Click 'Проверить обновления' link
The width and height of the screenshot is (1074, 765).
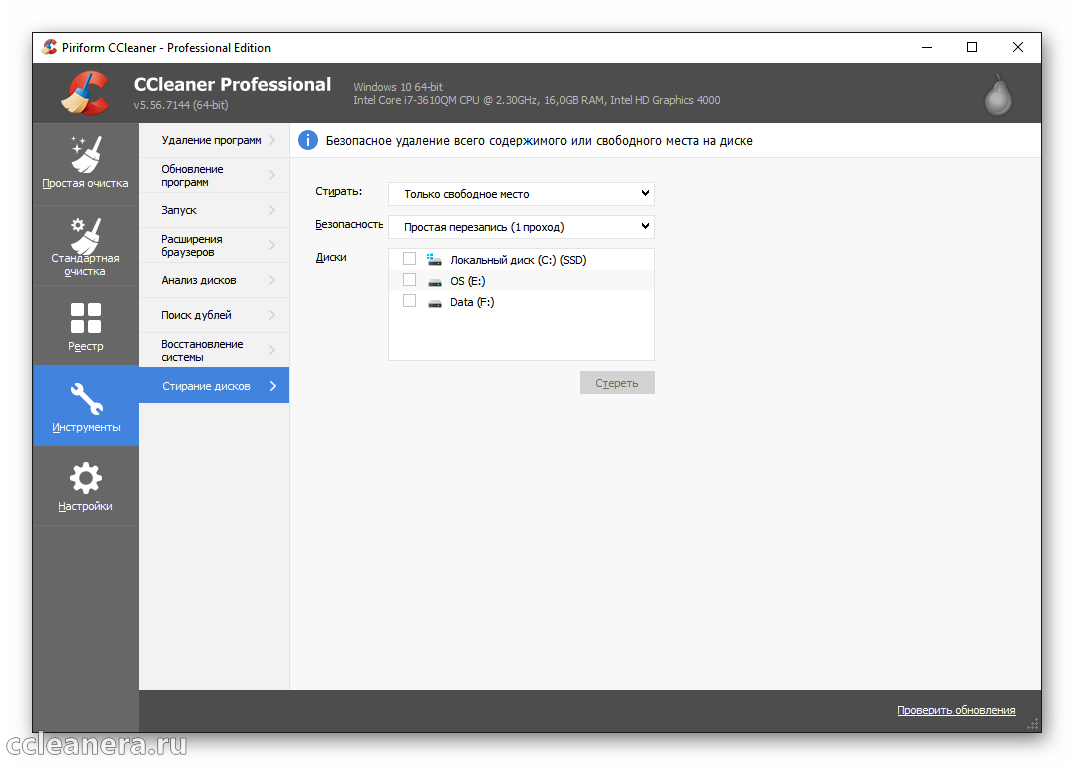coord(955,710)
